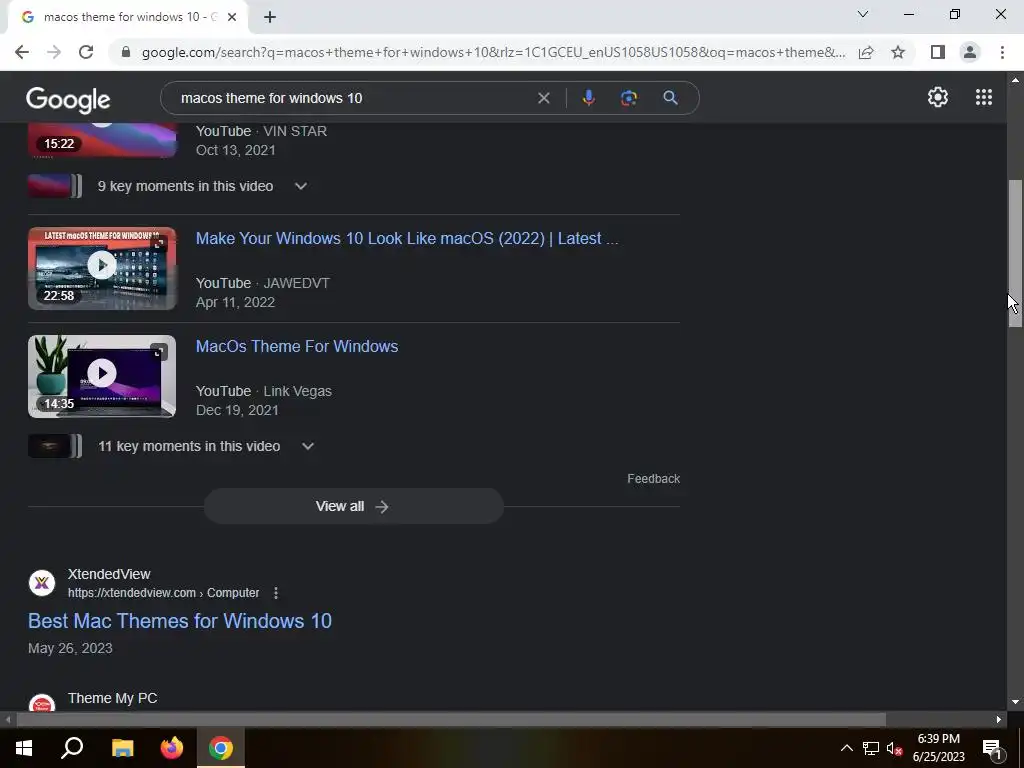Share this page using the share icon

coord(866,52)
